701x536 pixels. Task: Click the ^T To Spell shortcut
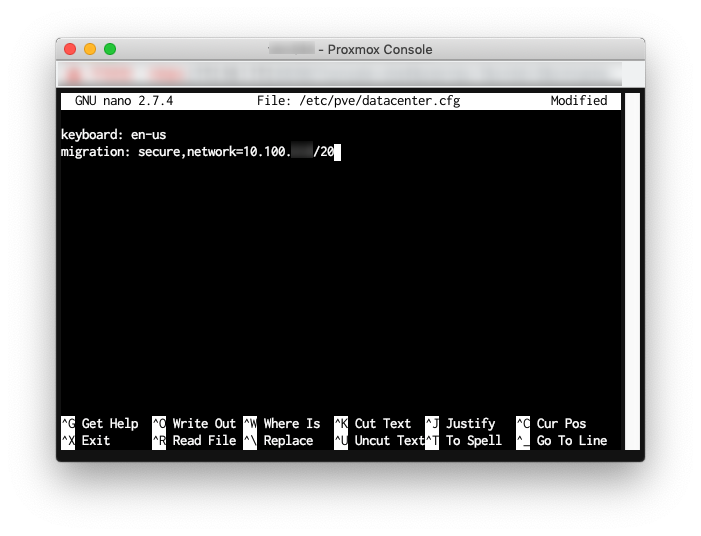point(463,441)
